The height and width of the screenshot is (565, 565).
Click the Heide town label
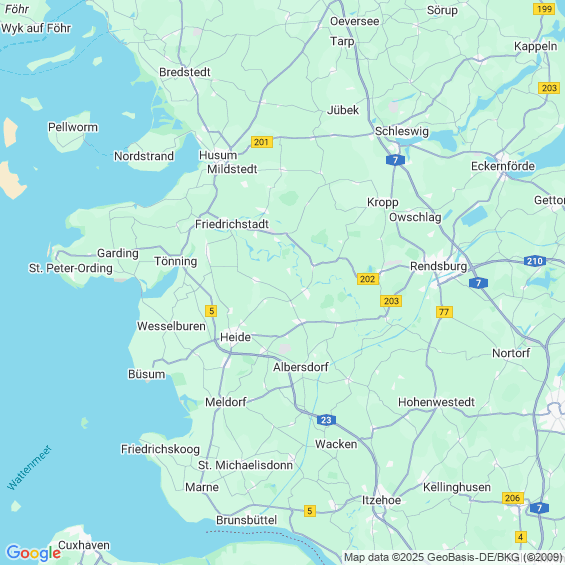coord(236,337)
